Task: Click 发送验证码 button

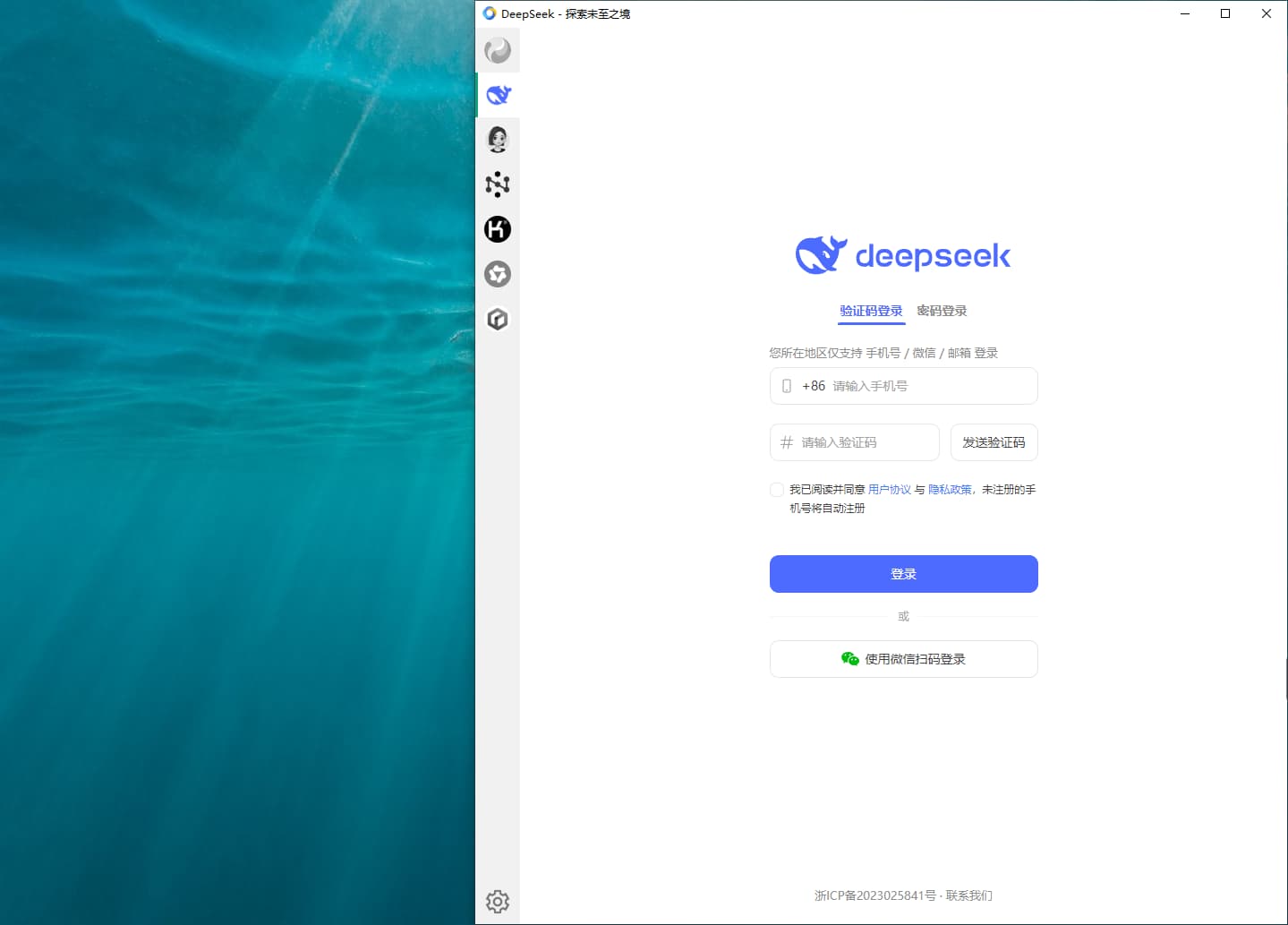Action: (994, 442)
